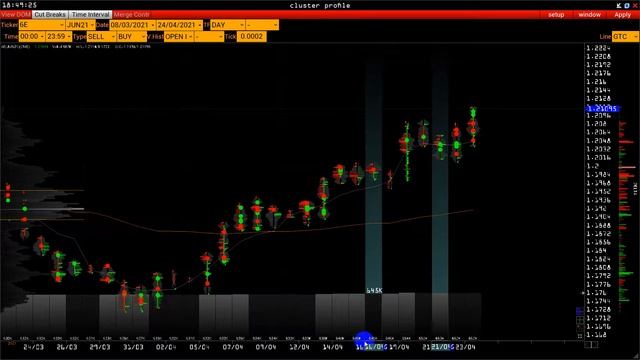Open the setup menu

coord(556,15)
